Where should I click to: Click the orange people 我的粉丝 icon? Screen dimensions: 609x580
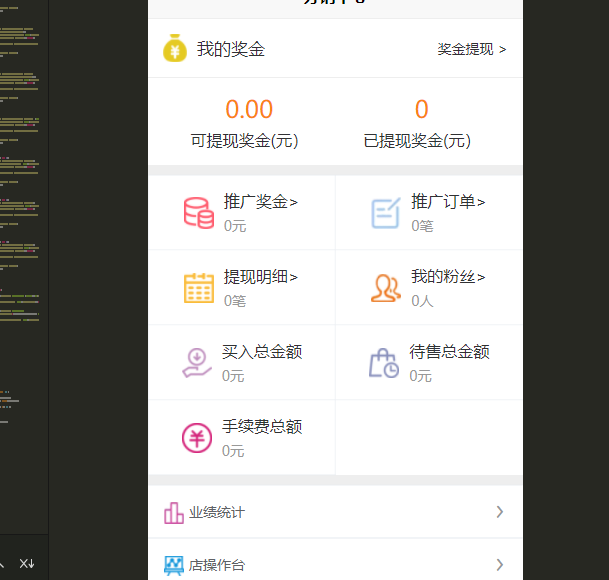click(385, 288)
